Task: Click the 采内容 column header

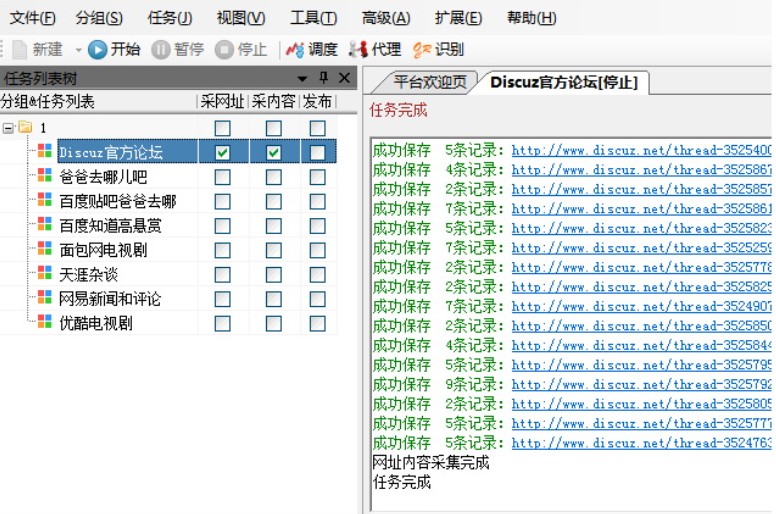Action: click(274, 101)
